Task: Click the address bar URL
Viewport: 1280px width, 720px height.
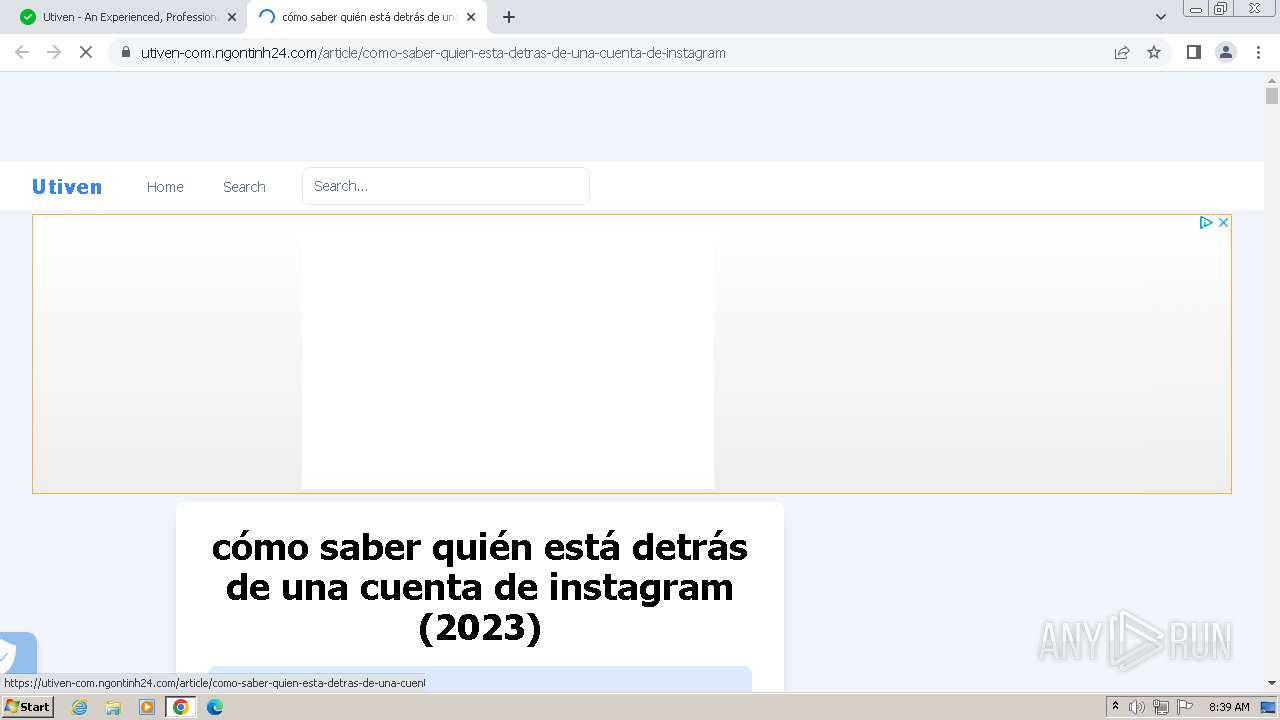Action: [433, 53]
